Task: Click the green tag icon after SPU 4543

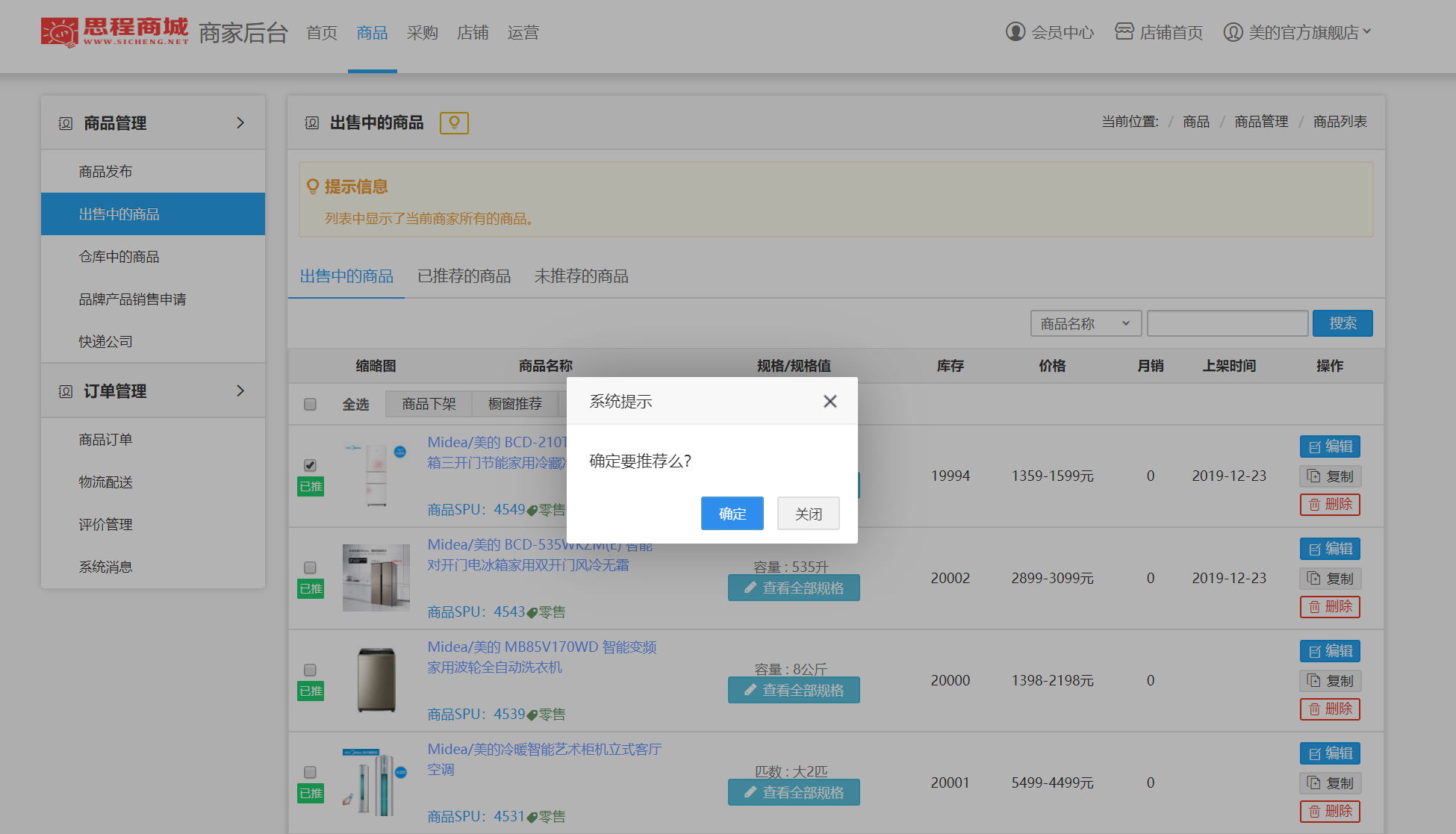Action: coord(532,613)
